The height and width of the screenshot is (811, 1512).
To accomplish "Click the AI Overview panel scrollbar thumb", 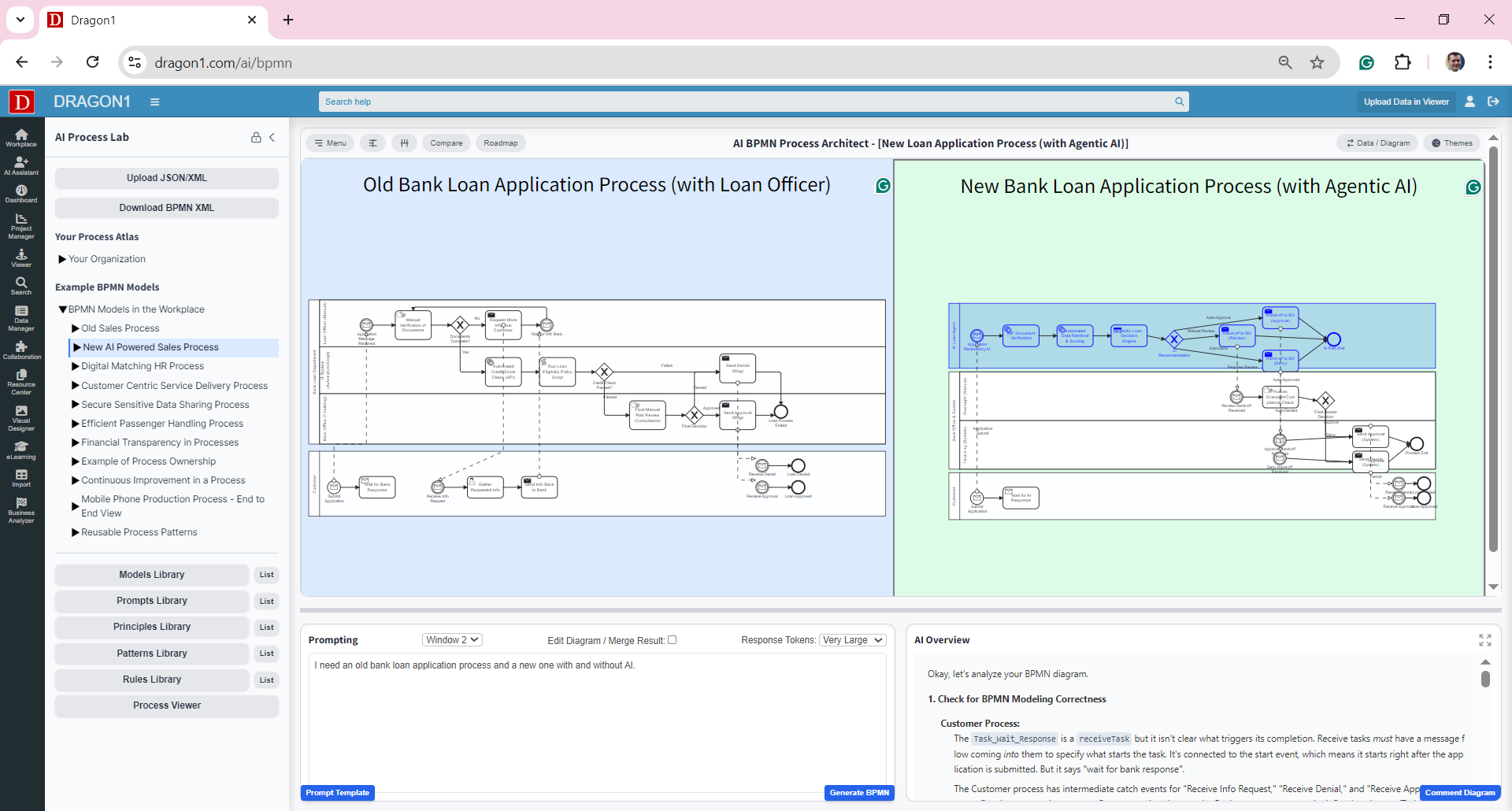I will 1485,680.
